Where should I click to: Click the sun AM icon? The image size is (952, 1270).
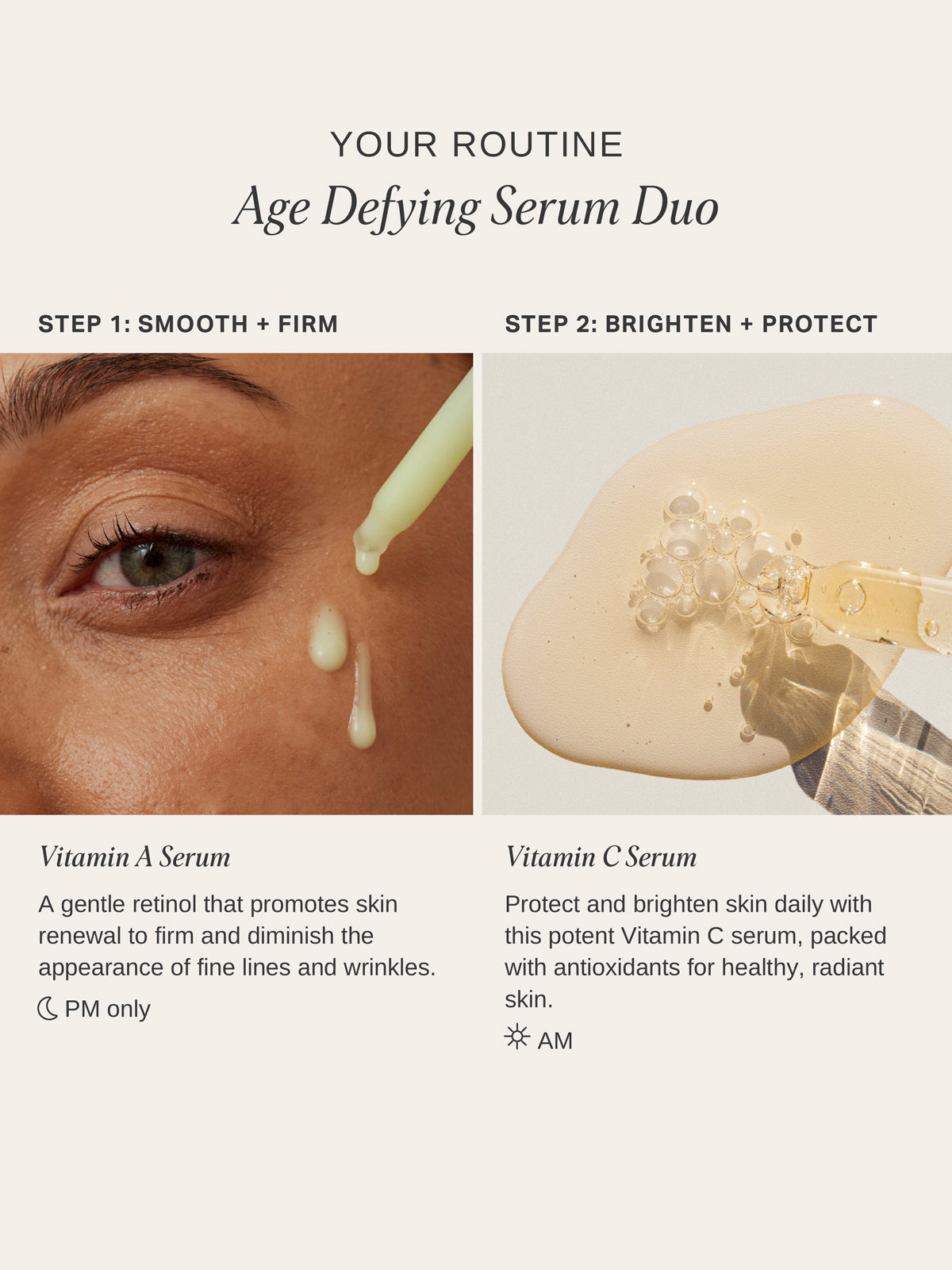[517, 1037]
